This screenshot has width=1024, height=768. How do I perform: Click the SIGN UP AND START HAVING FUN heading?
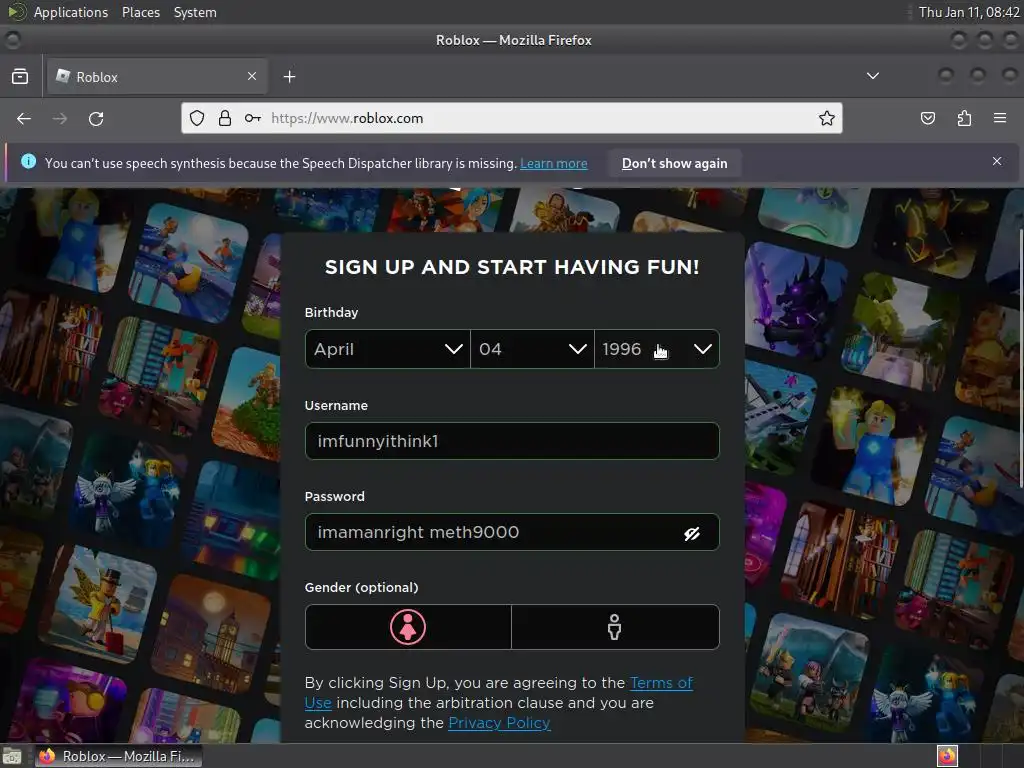512,267
